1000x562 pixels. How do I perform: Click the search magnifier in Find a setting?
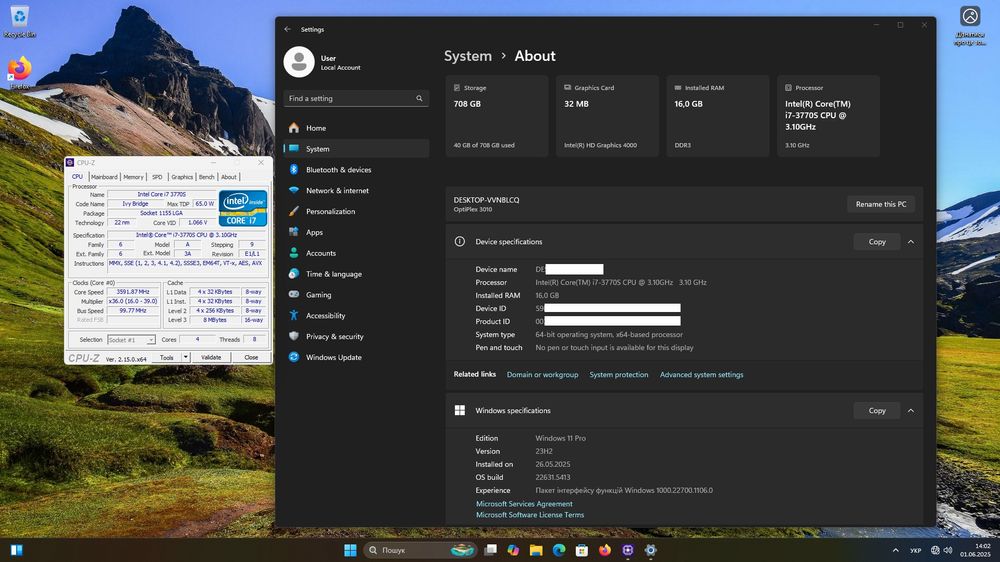tap(419, 98)
